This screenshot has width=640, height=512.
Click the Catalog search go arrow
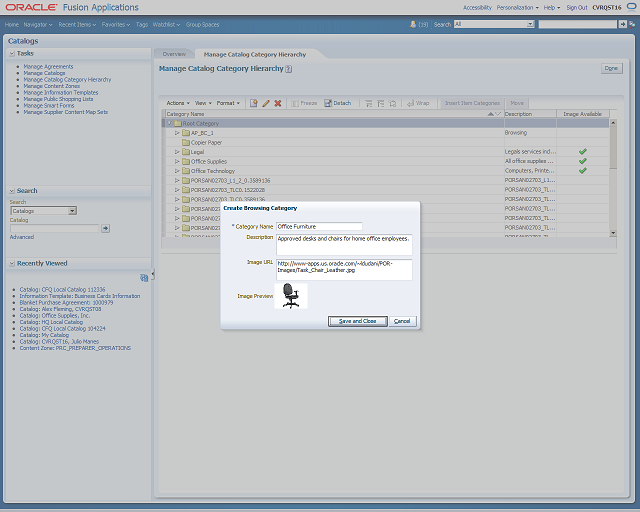105,228
